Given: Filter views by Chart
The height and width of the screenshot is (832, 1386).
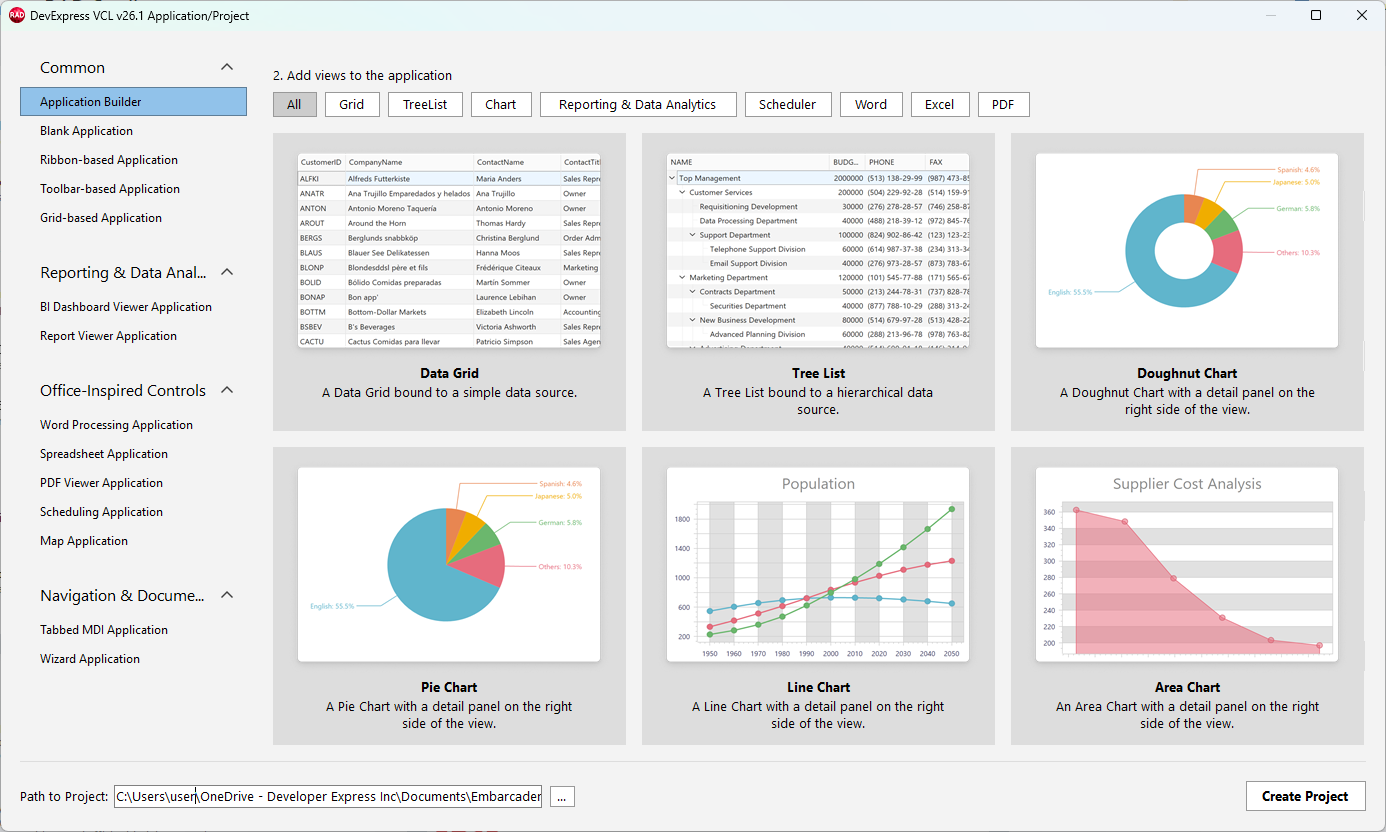Looking at the screenshot, I should click(501, 104).
